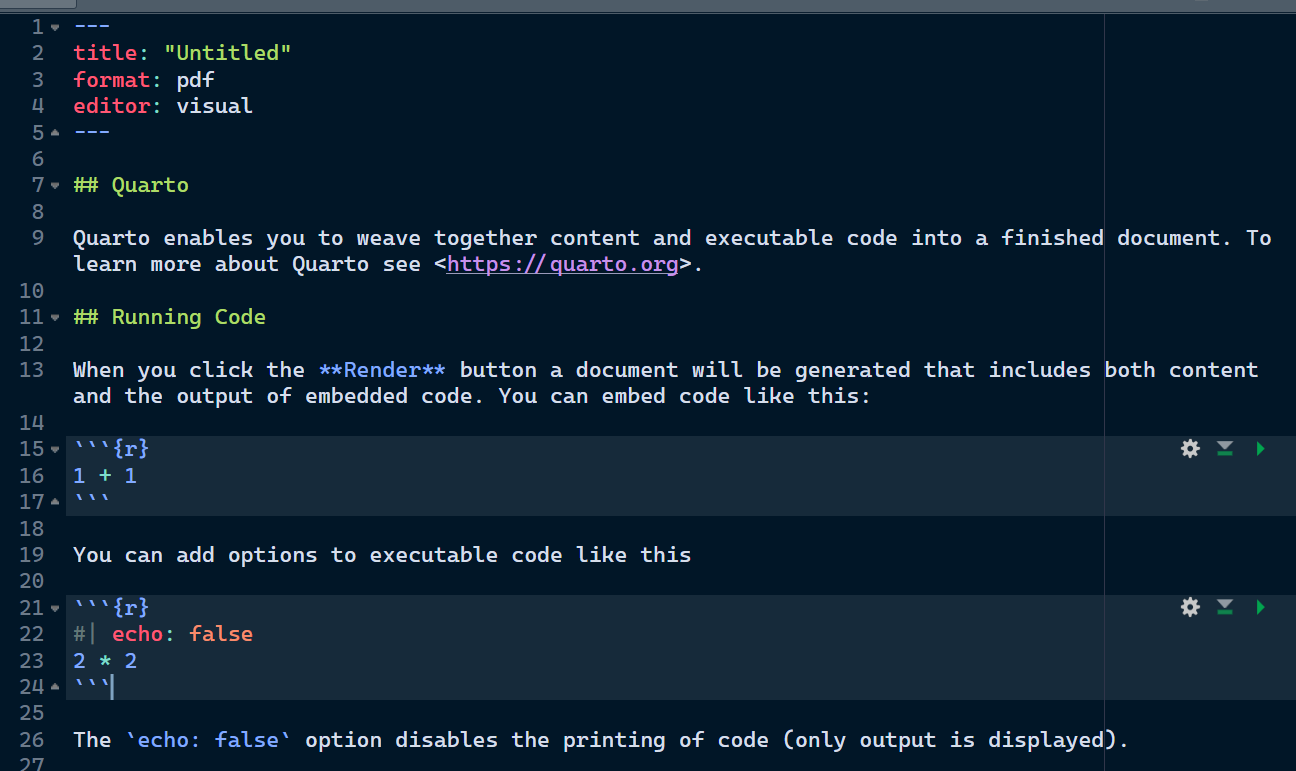Click the fold marker at line 24

[x=54, y=687]
